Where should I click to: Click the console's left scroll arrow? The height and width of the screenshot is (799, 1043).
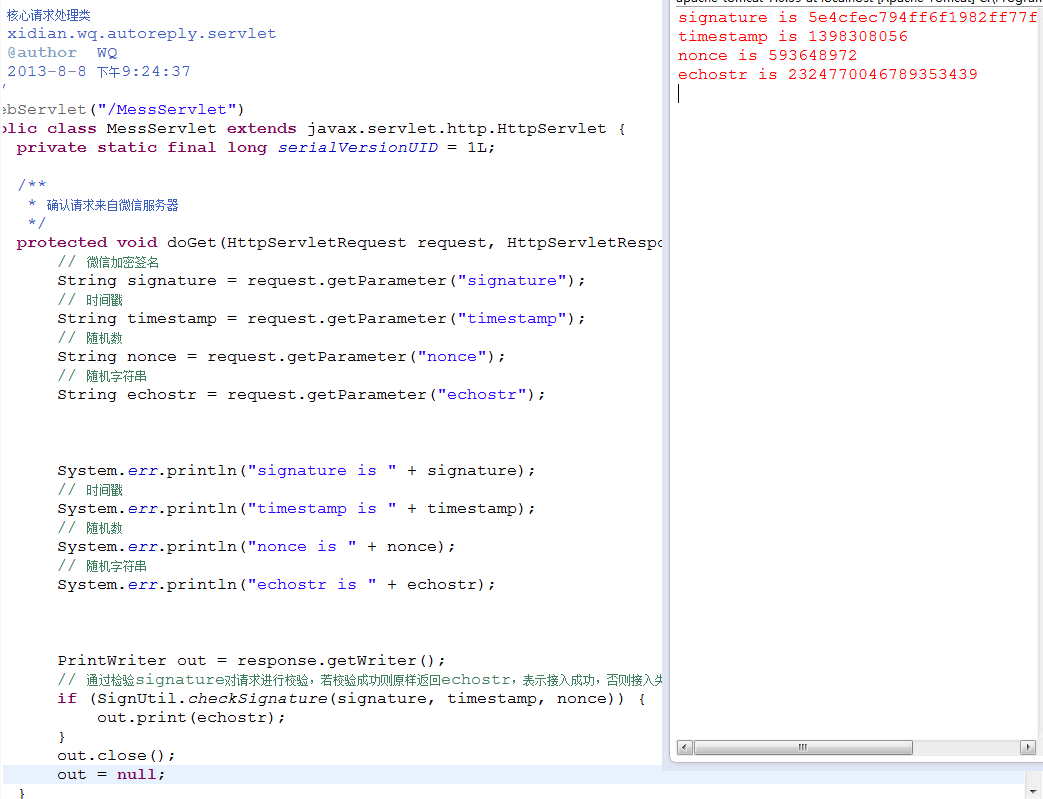click(684, 747)
